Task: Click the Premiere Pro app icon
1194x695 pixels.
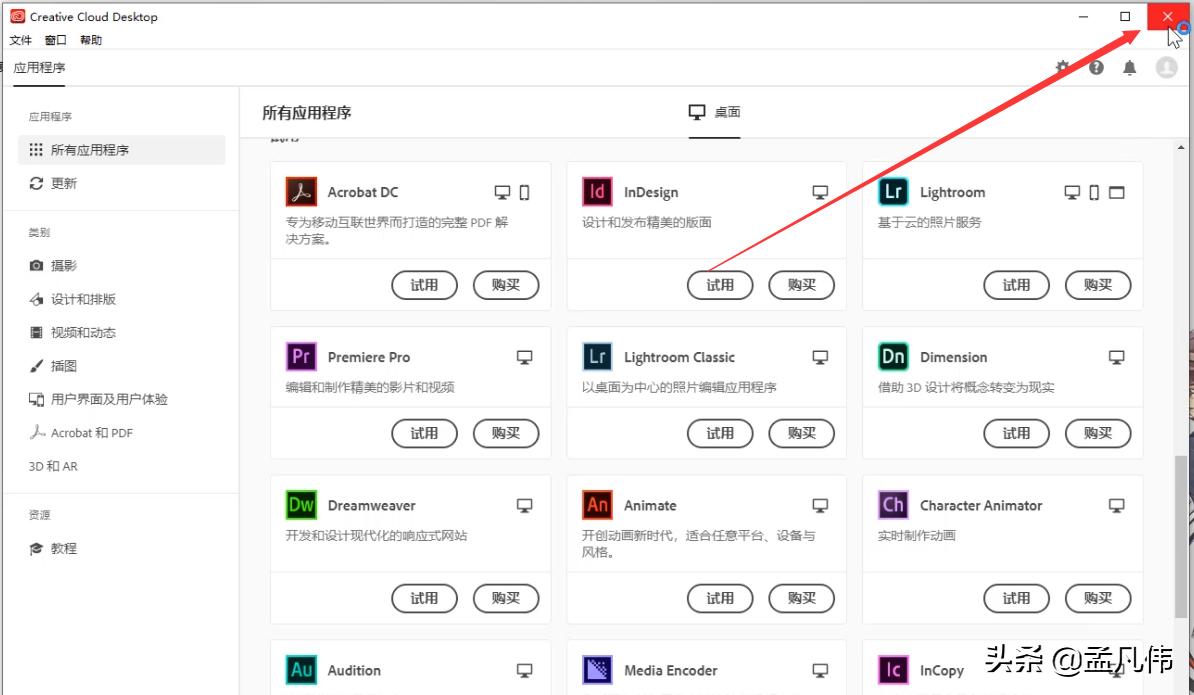Action: (302, 356)
